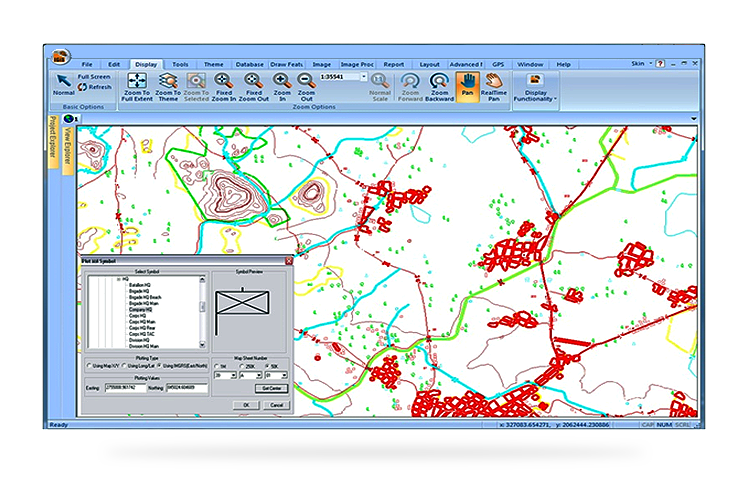
Task: Cancel the Plot Mil Symbol dialog
Action: click(x=277, y=405)
